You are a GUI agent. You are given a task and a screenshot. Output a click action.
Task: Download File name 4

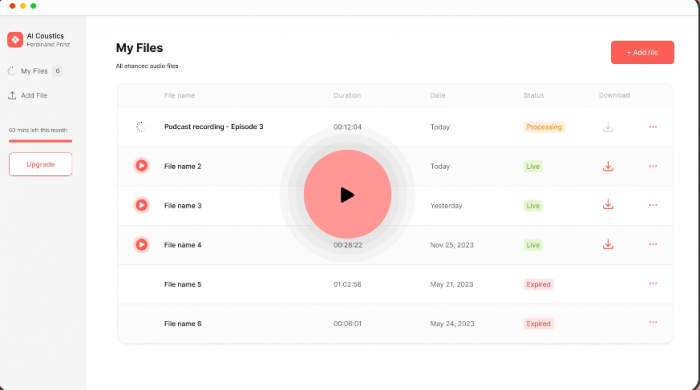click(x=608, y=244)
